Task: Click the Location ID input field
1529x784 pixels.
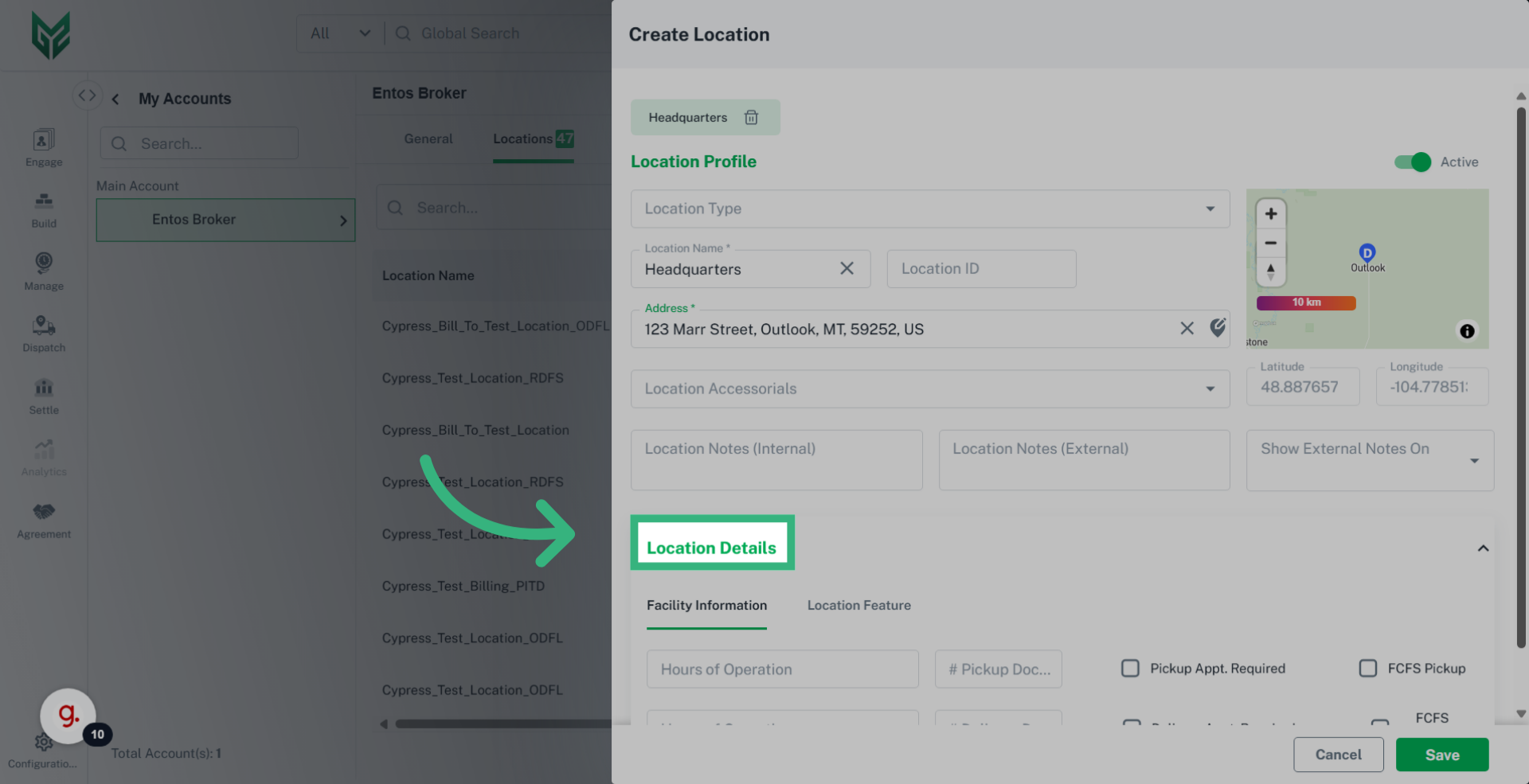Action: click(x=981, y=269)
